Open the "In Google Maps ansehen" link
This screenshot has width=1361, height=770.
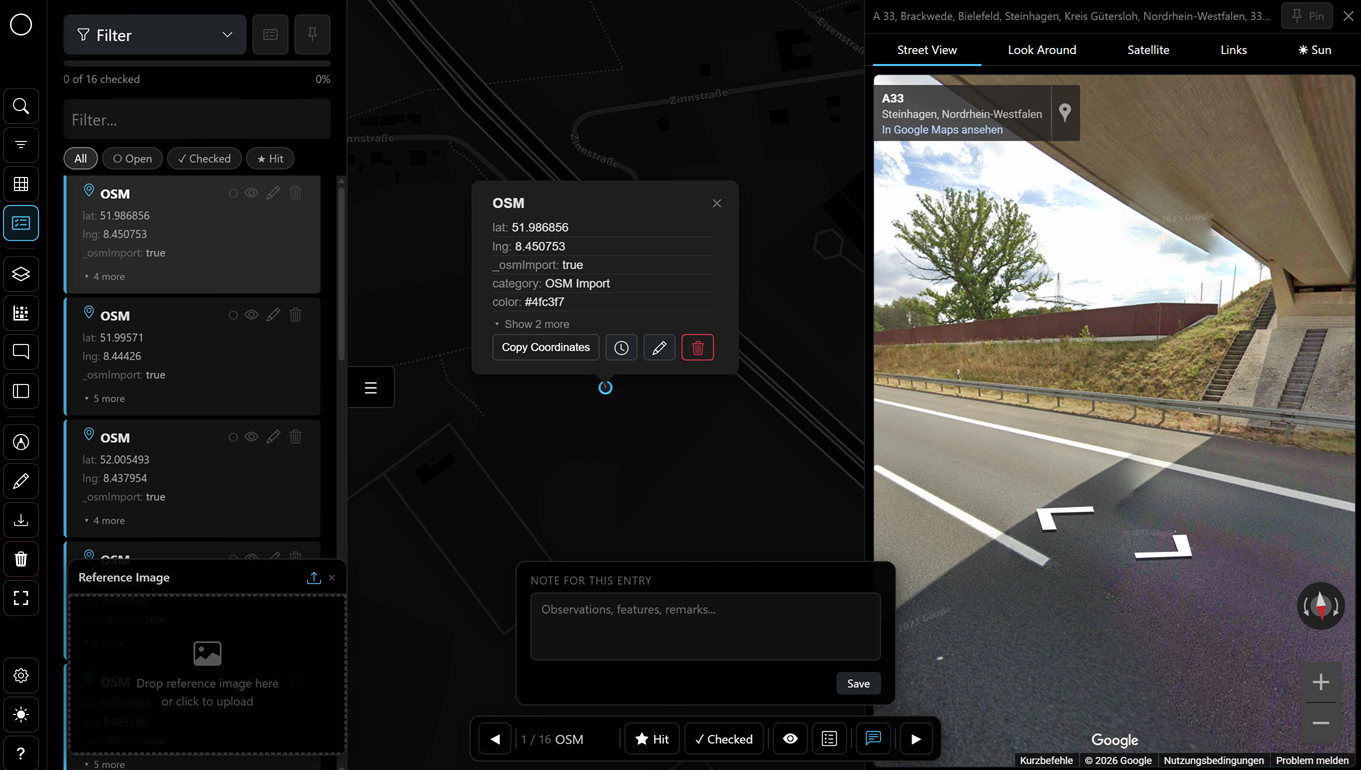coord(942,130)
